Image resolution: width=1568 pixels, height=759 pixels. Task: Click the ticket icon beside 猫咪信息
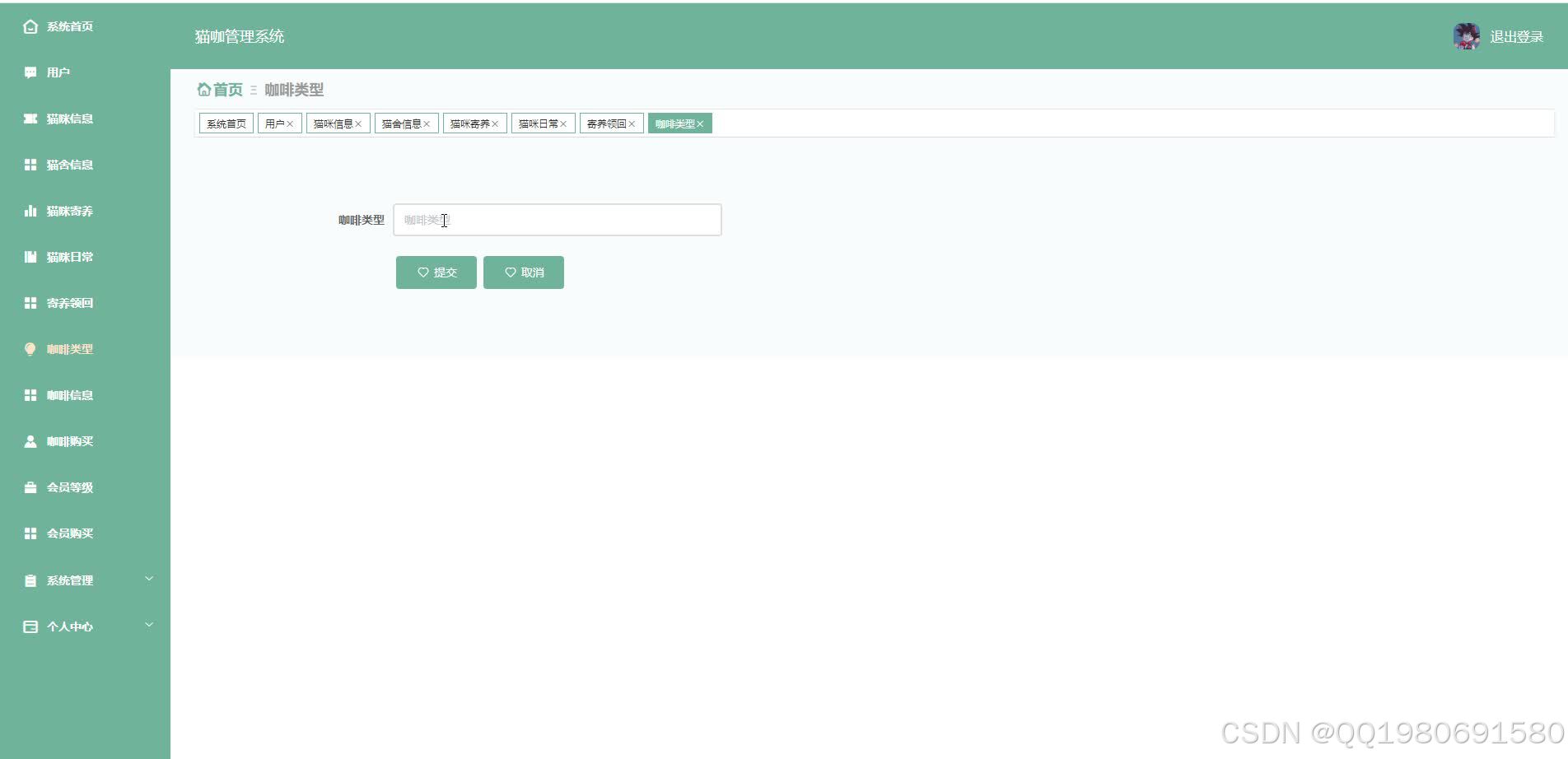(x=30, y=119)
